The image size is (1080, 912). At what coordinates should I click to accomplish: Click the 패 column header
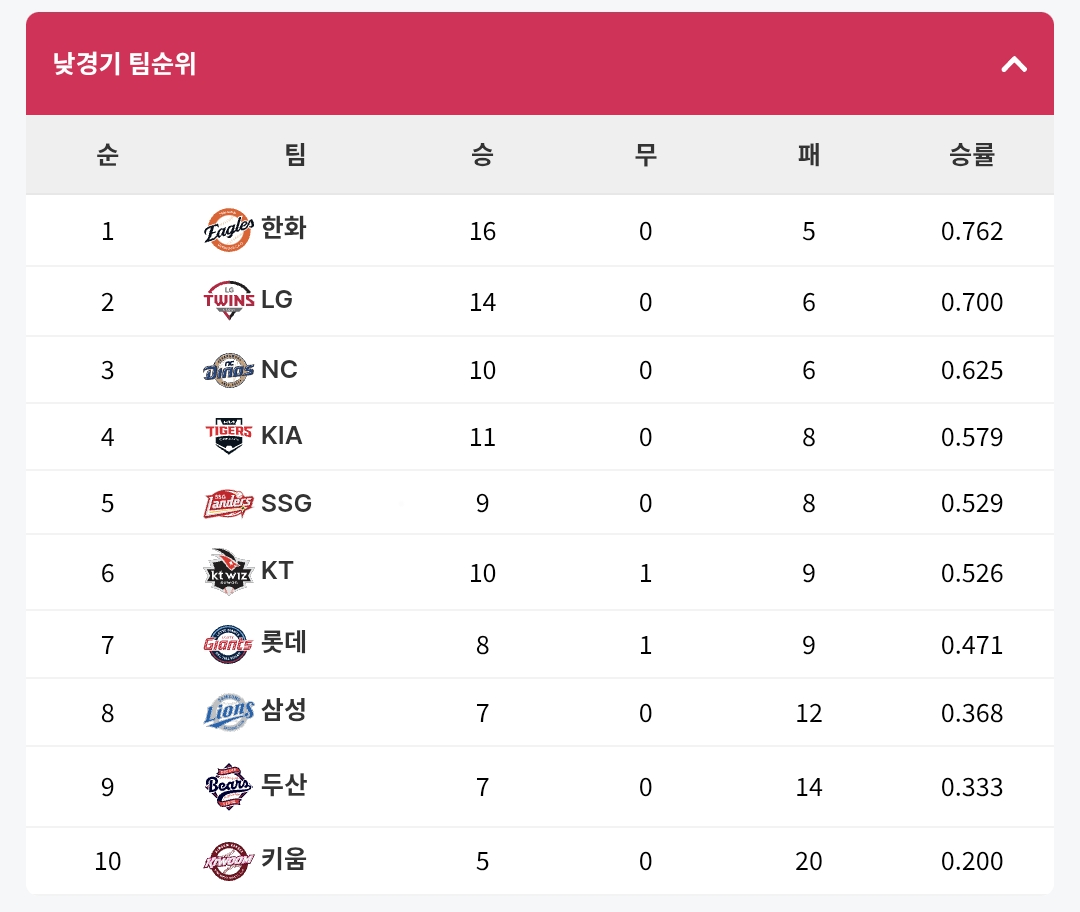point(808,155)
